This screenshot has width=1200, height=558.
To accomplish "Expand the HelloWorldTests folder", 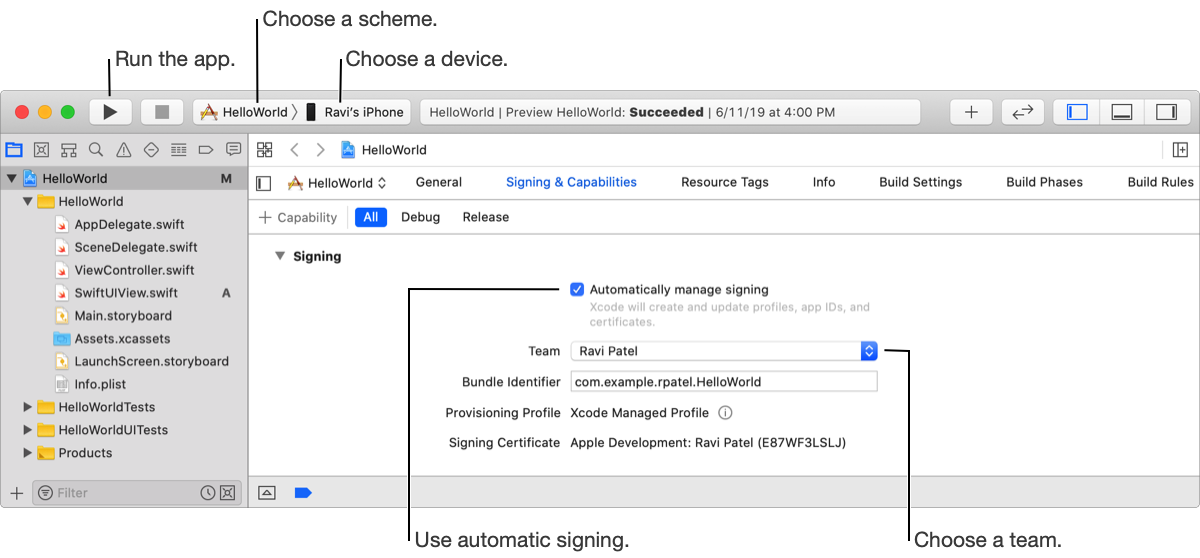I will pyautogui.click(x=28, y=408).
